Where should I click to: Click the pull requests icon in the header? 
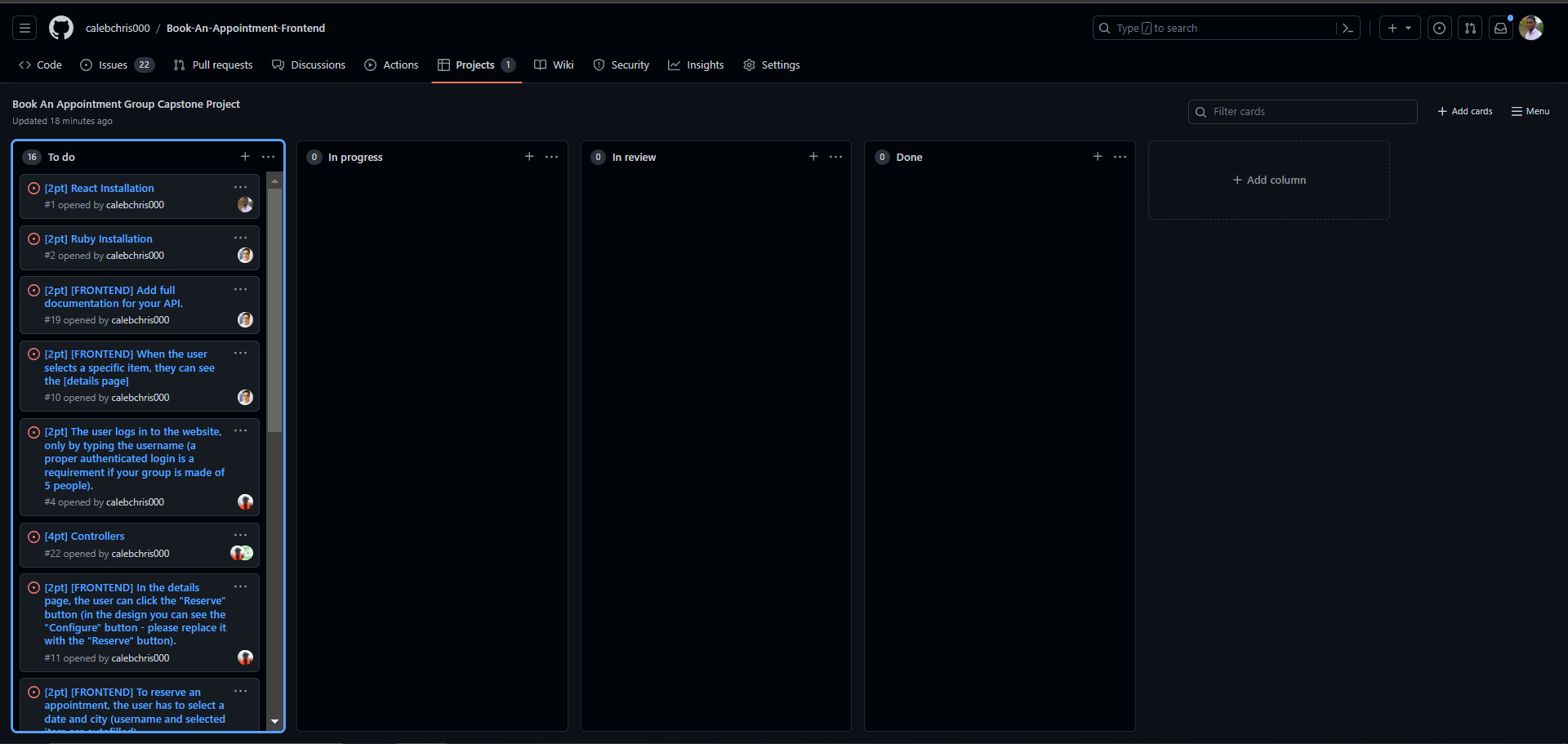(x=1470, y=27)
